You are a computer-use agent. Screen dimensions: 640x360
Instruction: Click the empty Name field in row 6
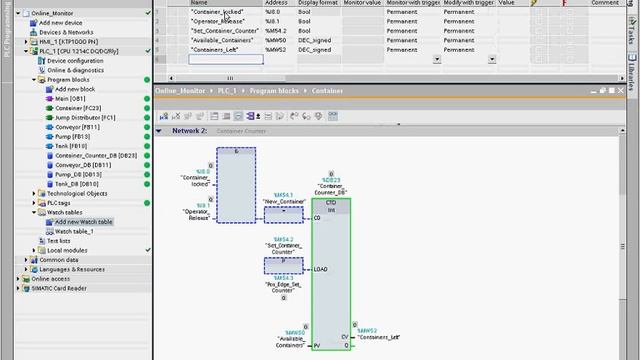click(226, 60)
